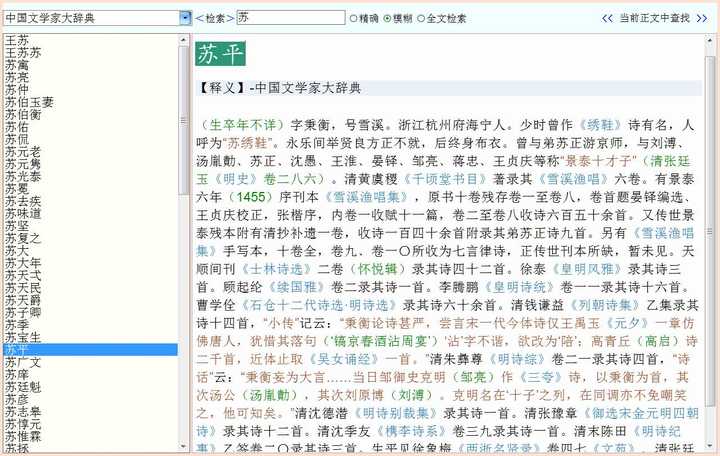Click the 《士林诗选》 title in the article
The width and height of the screenshot is (720, 456).
coord(276,269)
